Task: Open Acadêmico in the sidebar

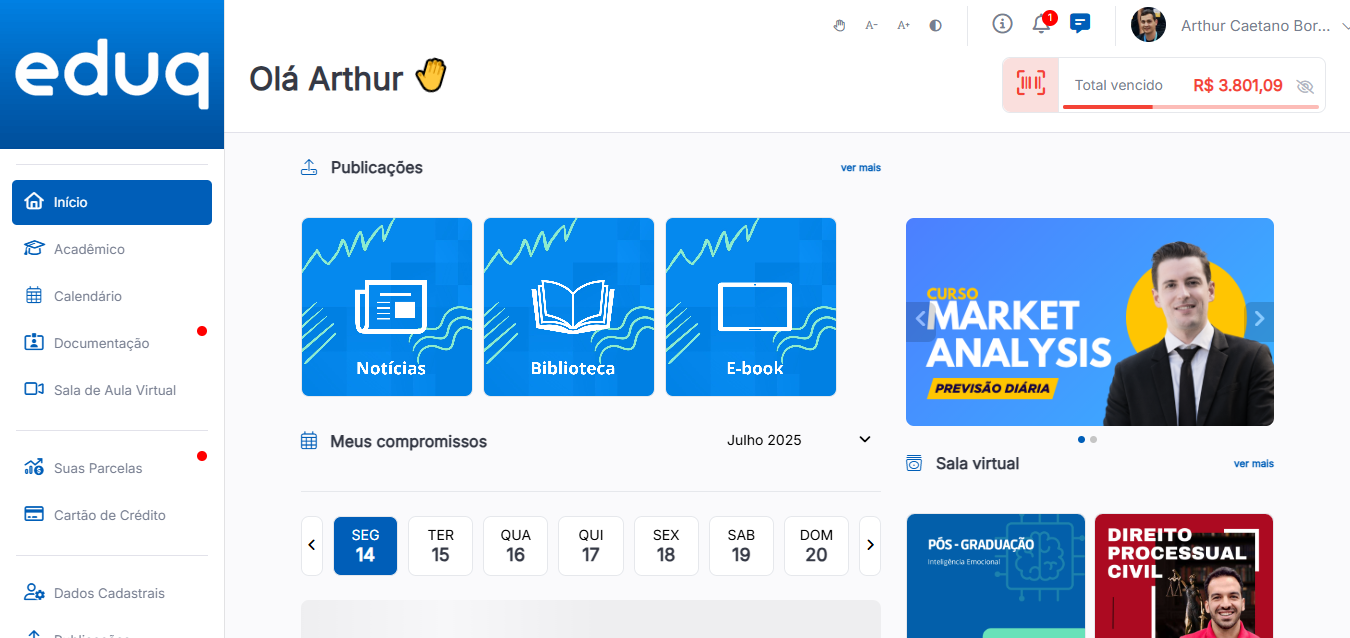Action: pos(89,249)
